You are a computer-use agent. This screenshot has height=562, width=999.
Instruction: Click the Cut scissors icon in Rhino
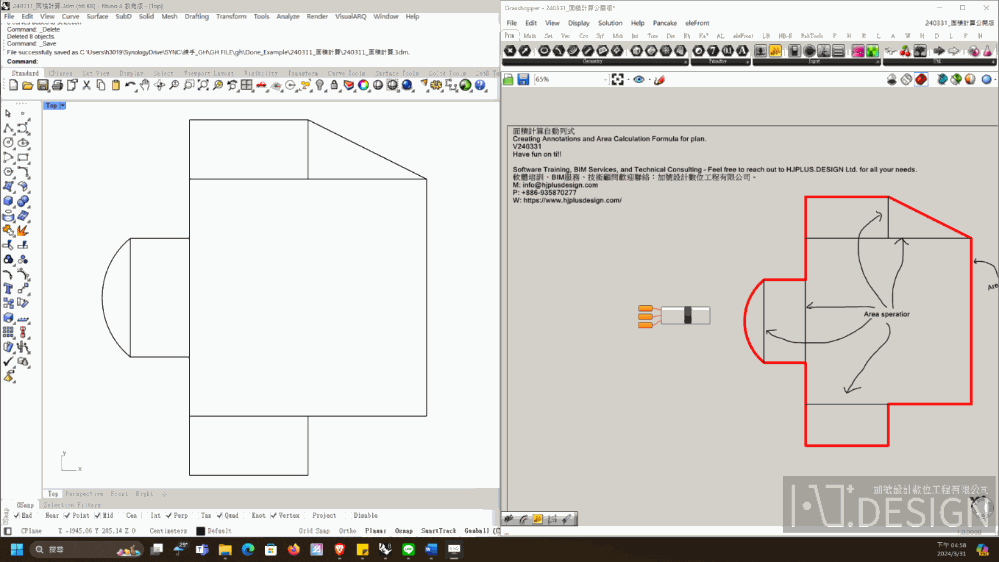click(x=87, y=85)
